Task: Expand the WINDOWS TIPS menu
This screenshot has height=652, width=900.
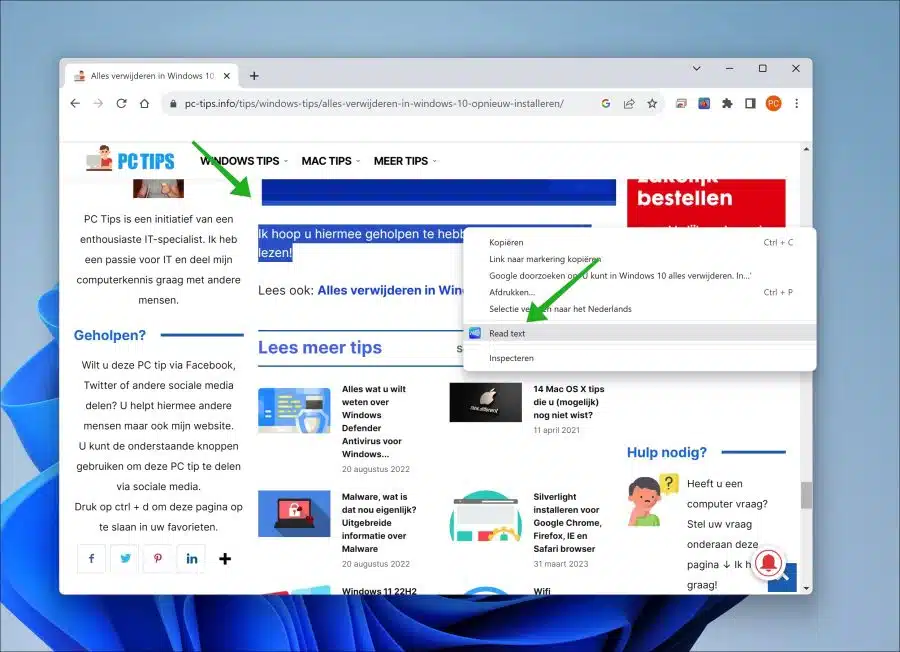Action: click(243, 161)
